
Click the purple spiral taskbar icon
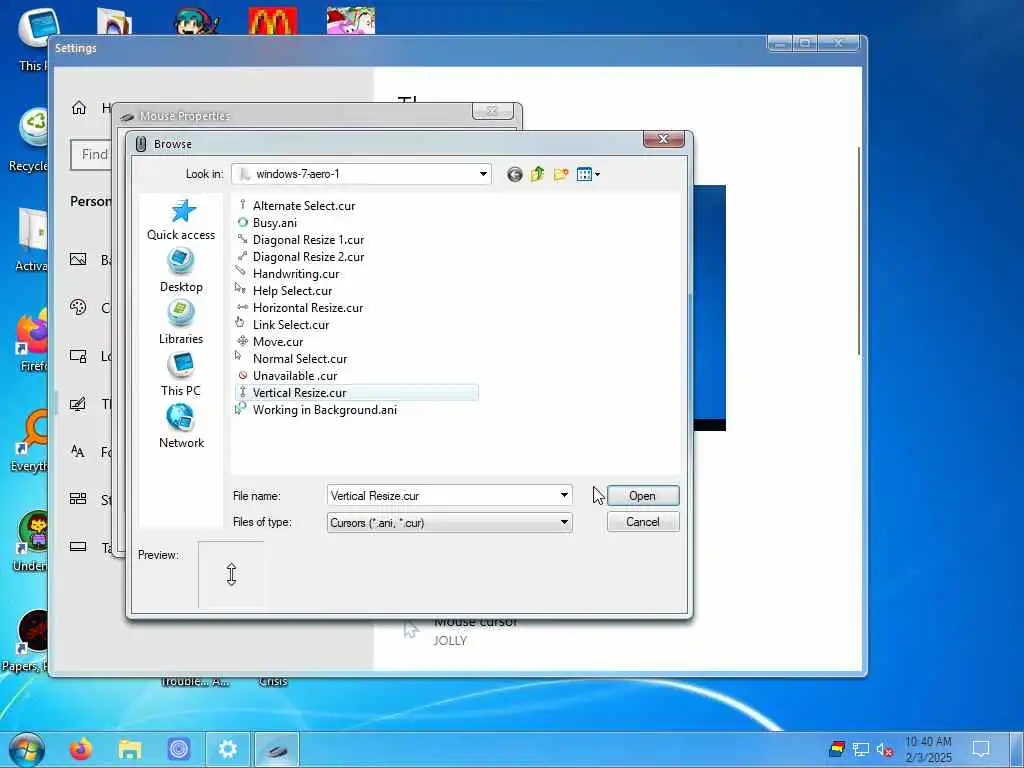pos(179,749)
